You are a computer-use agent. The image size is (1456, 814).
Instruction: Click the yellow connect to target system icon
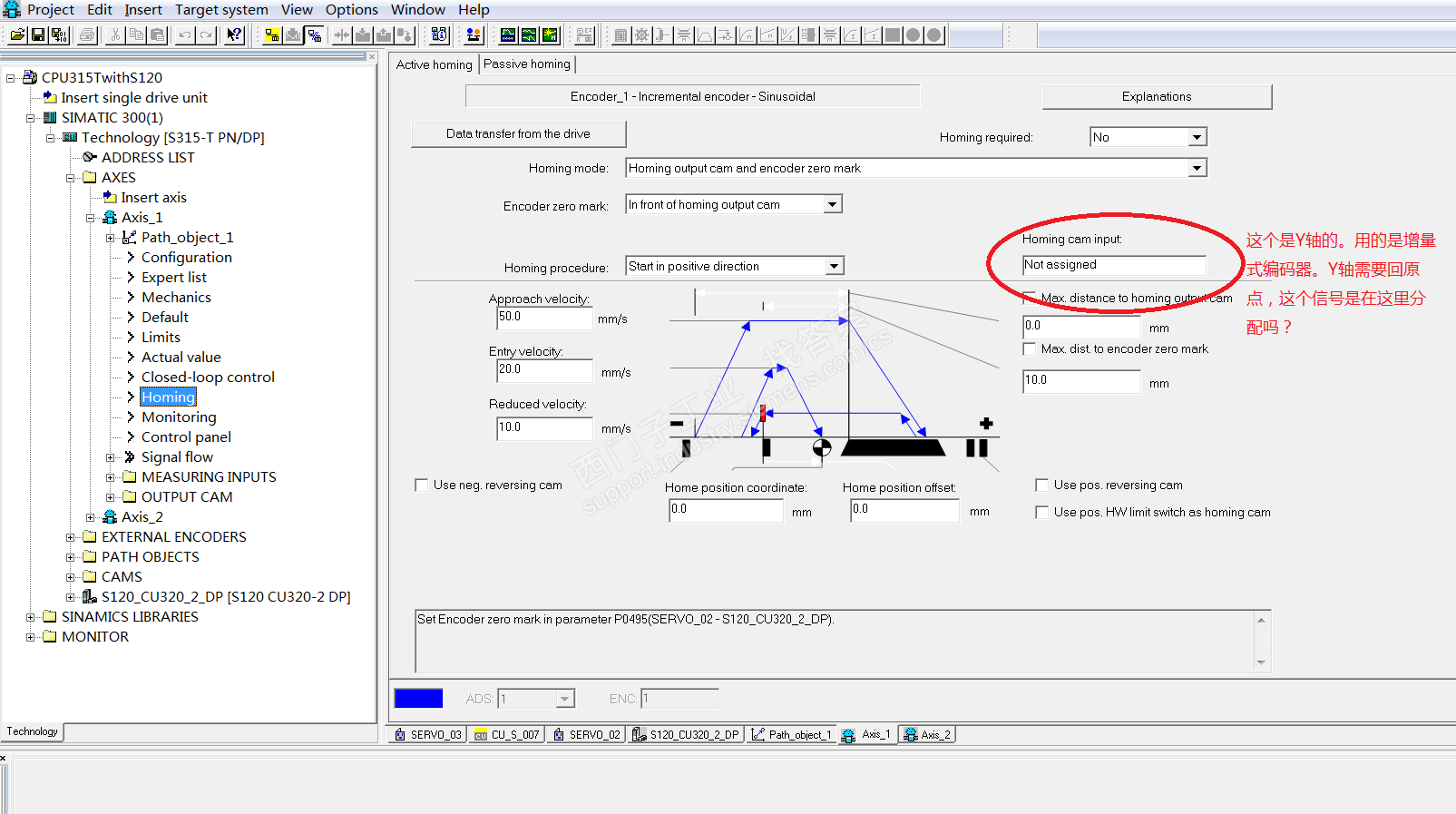click(x=271, y=35)
